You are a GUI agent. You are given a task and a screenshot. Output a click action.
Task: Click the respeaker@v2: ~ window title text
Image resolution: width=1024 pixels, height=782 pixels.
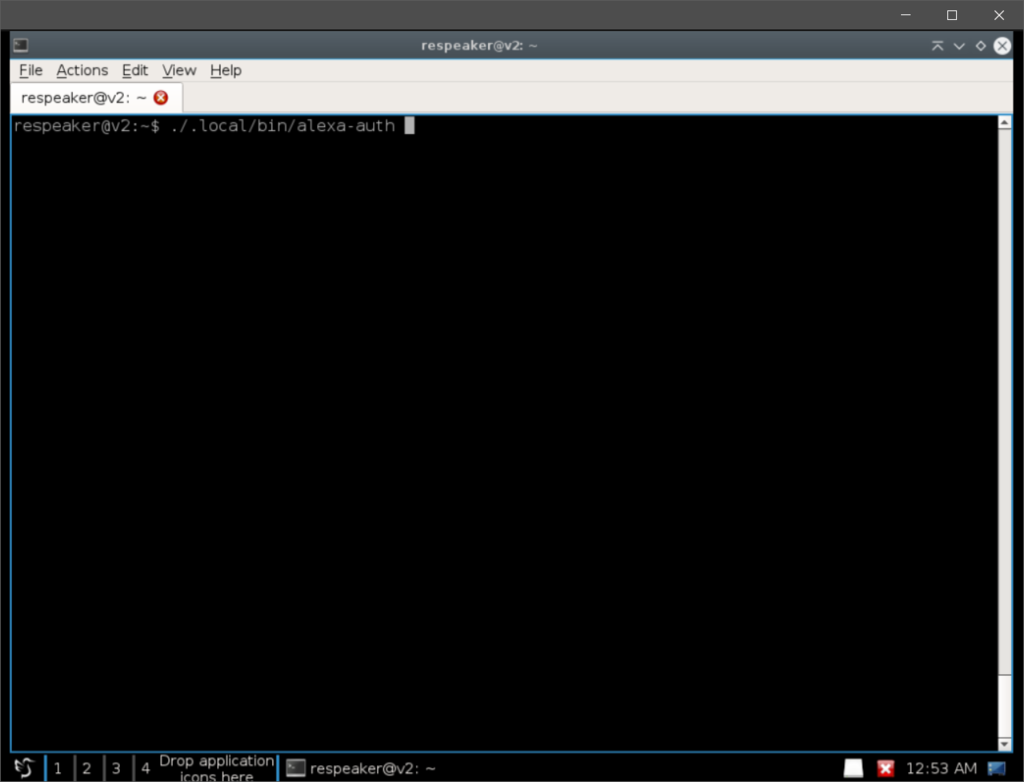click(x=479, y=46)
